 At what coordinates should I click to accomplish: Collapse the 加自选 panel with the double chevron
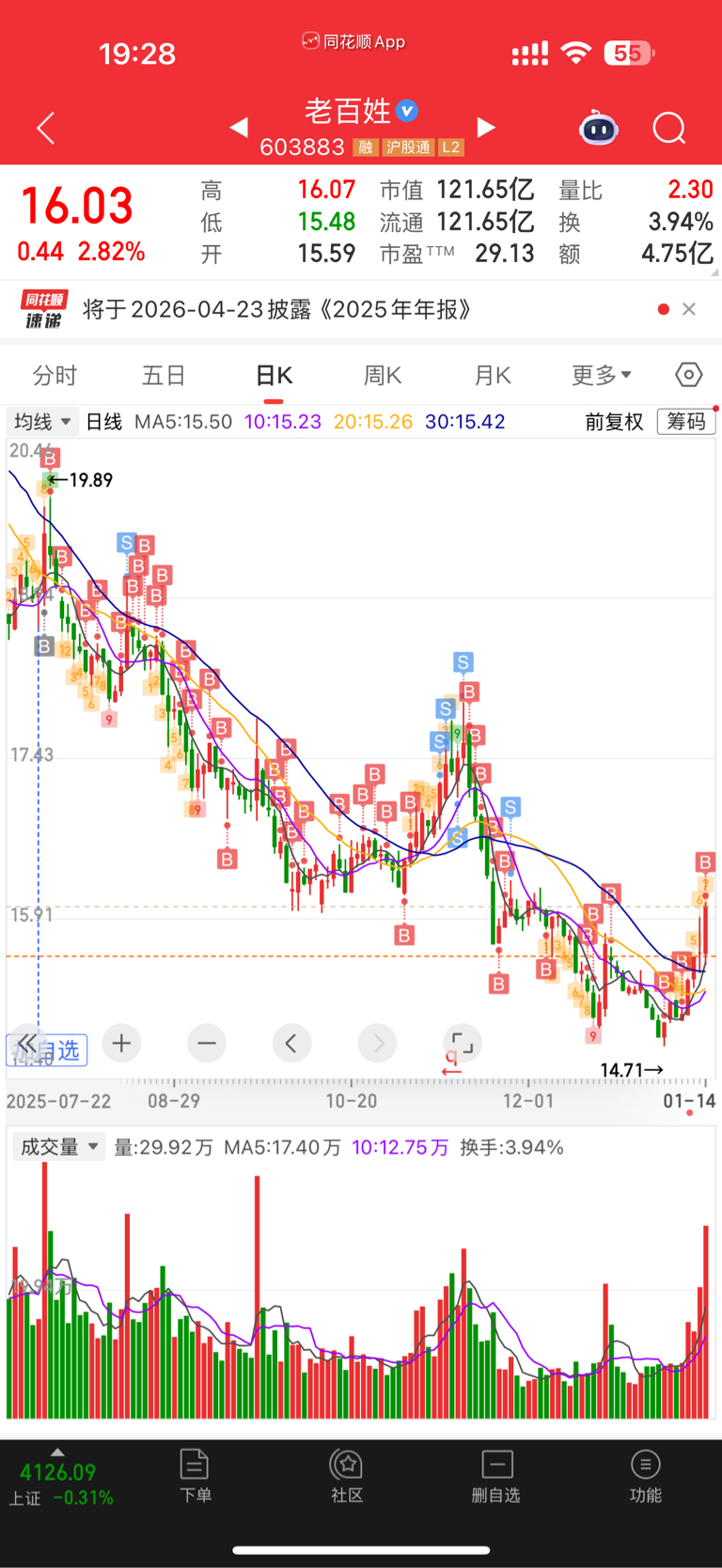pyautogui.click(x=25, y=1044)
